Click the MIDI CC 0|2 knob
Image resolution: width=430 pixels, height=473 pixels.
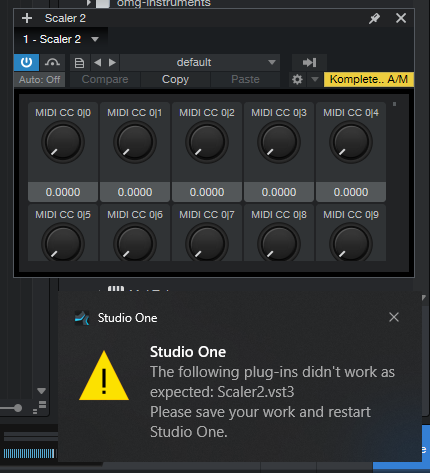tap(207, 142)
